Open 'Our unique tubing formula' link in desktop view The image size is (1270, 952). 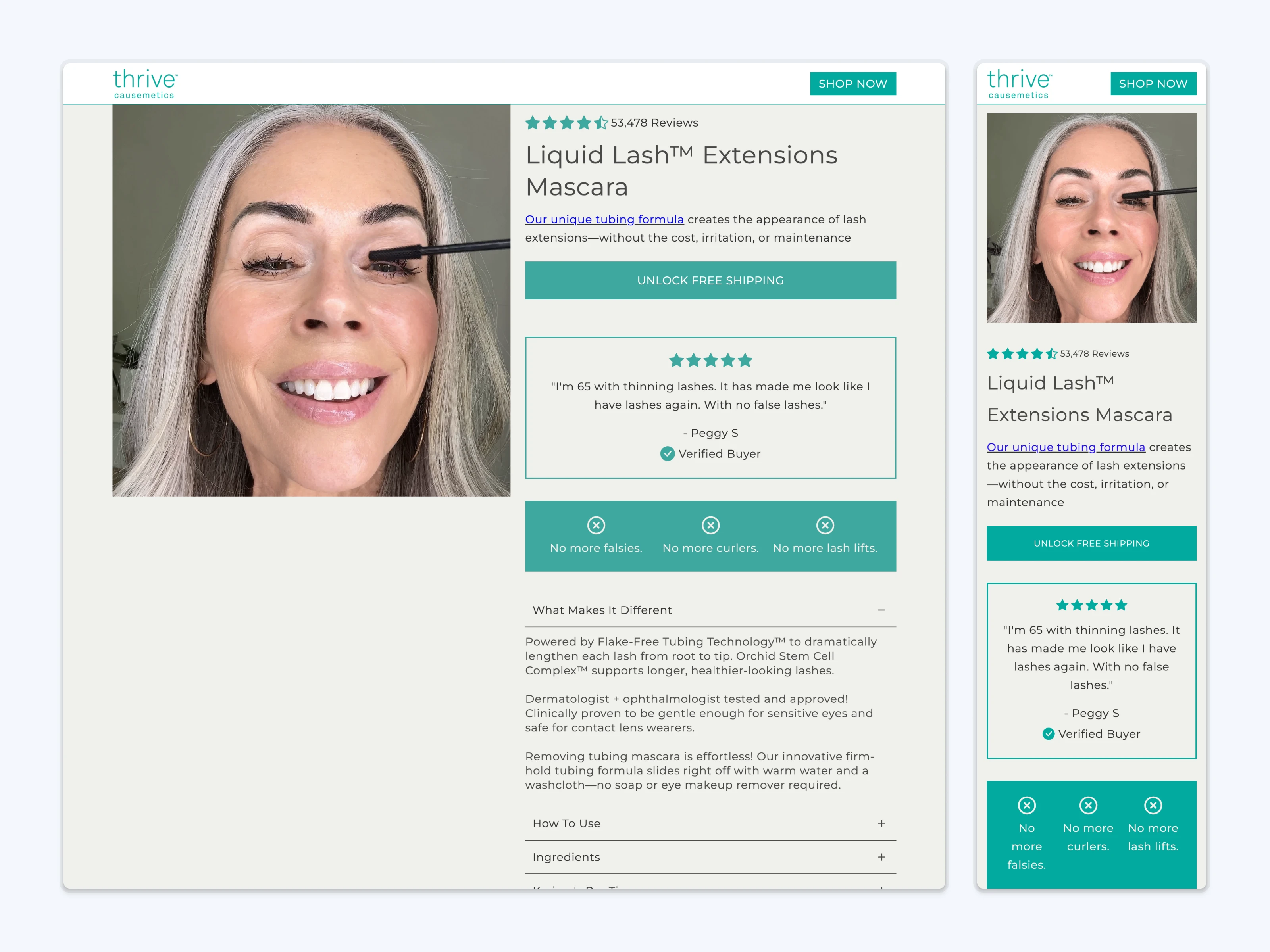point(604,219)
